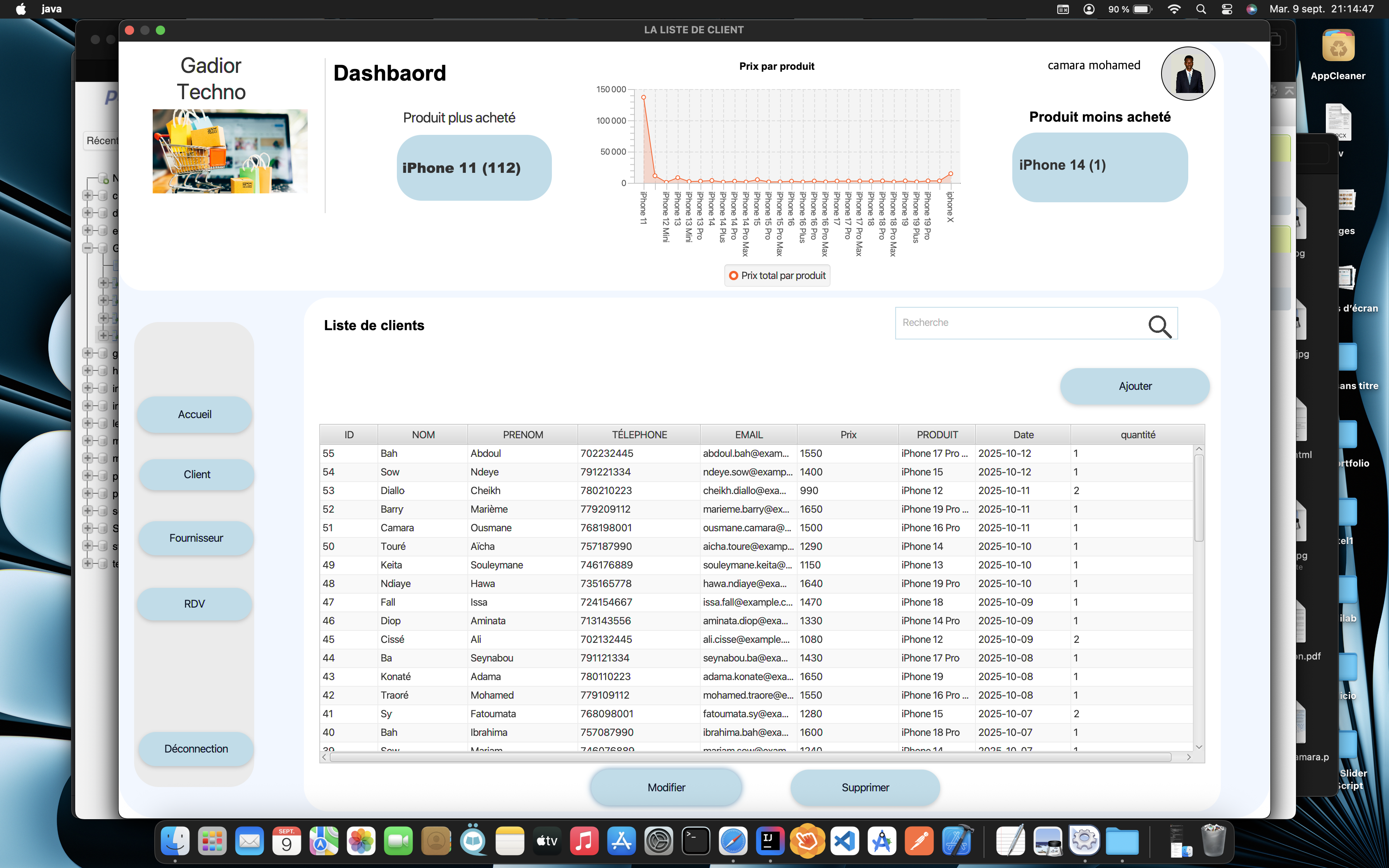Open Preview from the dock
The image size is (1389, 868).
(1048, 842)
